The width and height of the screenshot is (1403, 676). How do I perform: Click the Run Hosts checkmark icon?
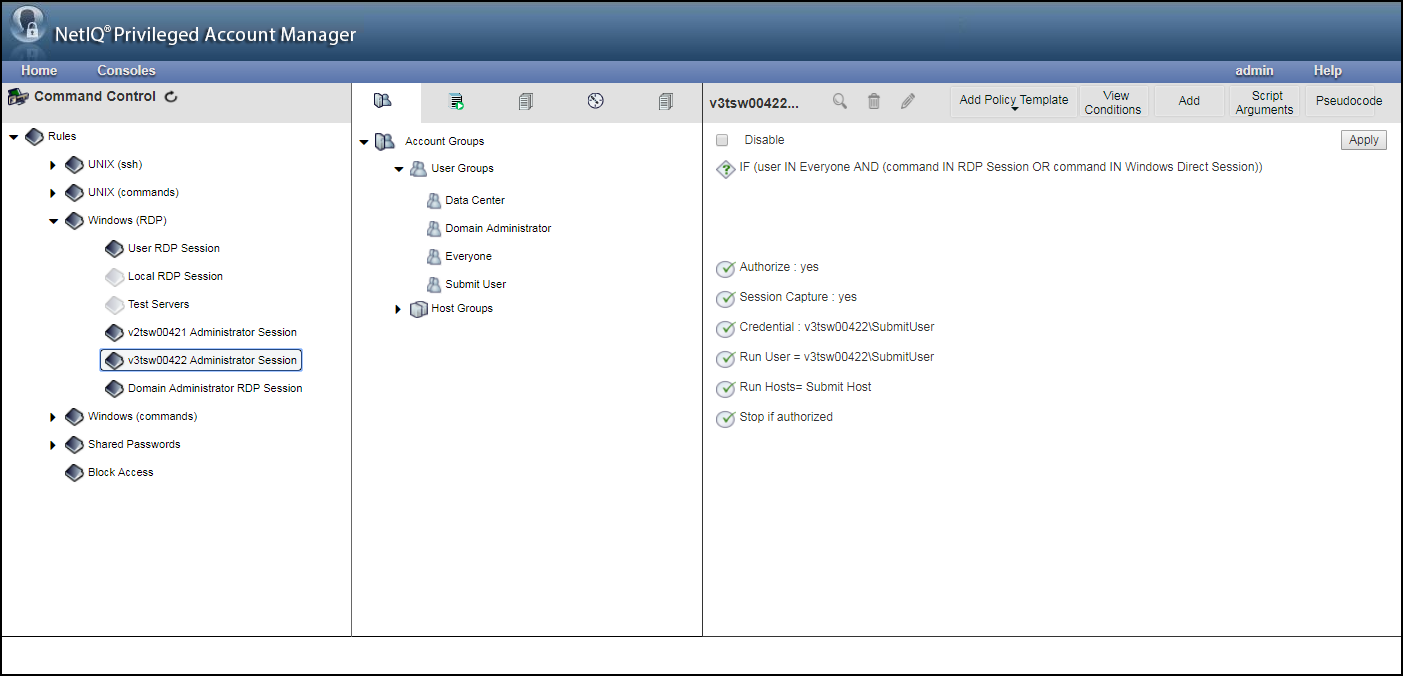coord(726,389)
